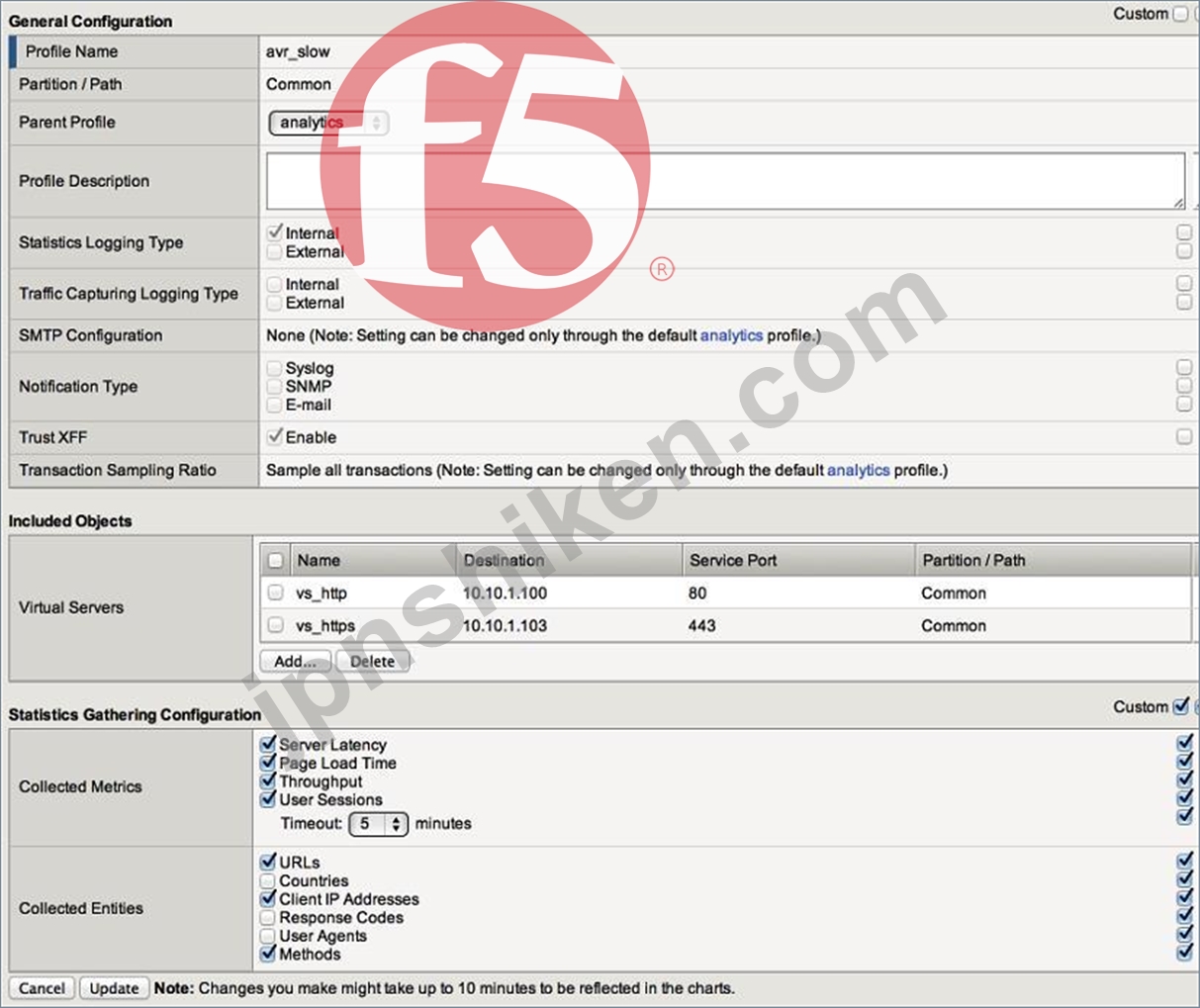Toggle right-side custom checkbox for URLs row
Viewport: 1200px width, 1008px height.
pyautogui.click(x=1185, y=862)
